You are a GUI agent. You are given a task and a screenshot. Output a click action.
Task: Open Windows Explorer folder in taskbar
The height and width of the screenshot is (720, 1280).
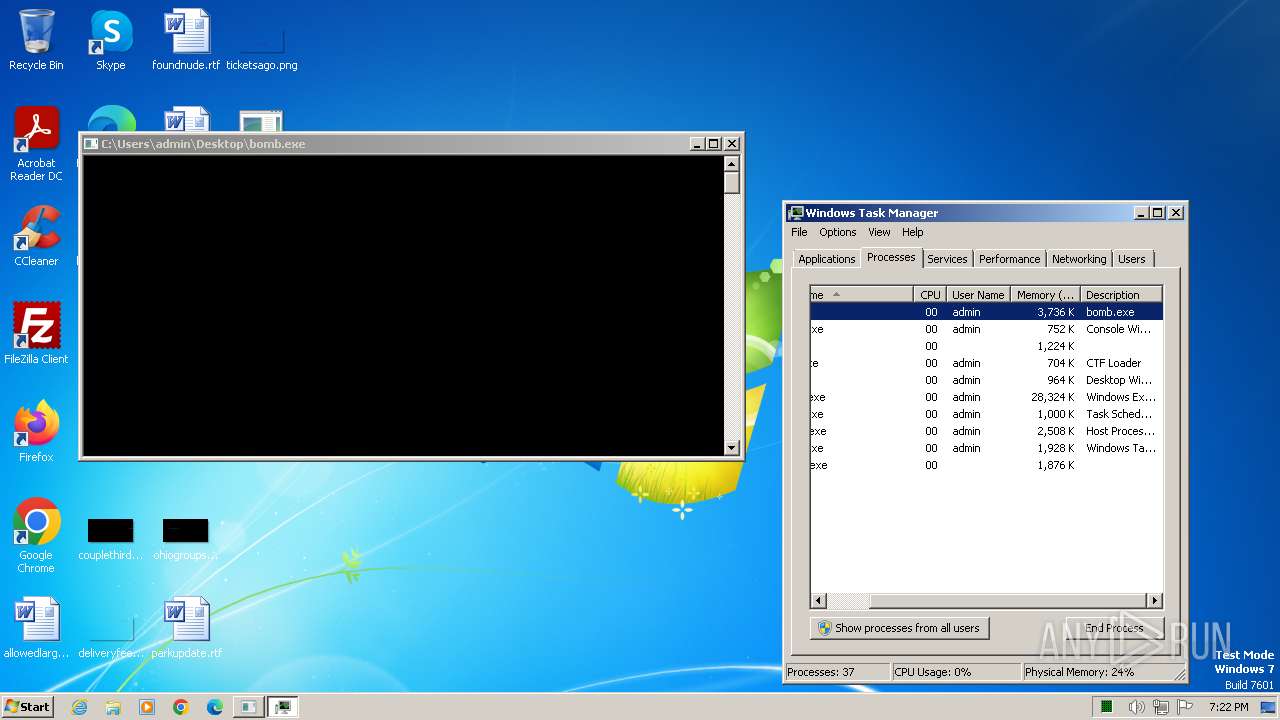point(113,707)
